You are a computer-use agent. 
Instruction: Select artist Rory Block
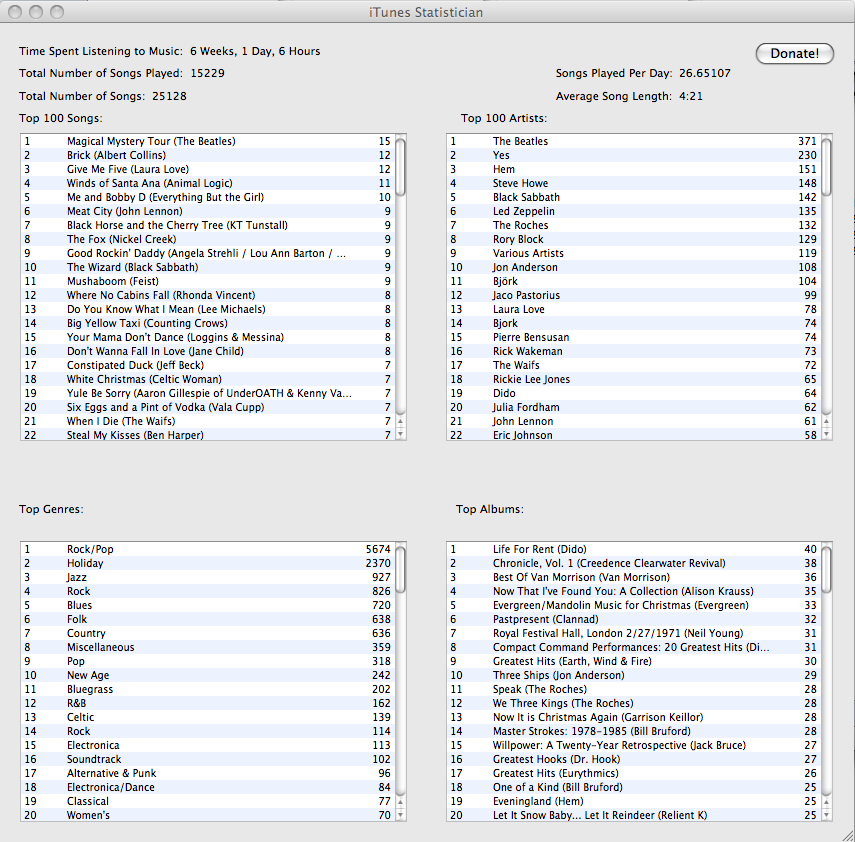click(634, 239)
